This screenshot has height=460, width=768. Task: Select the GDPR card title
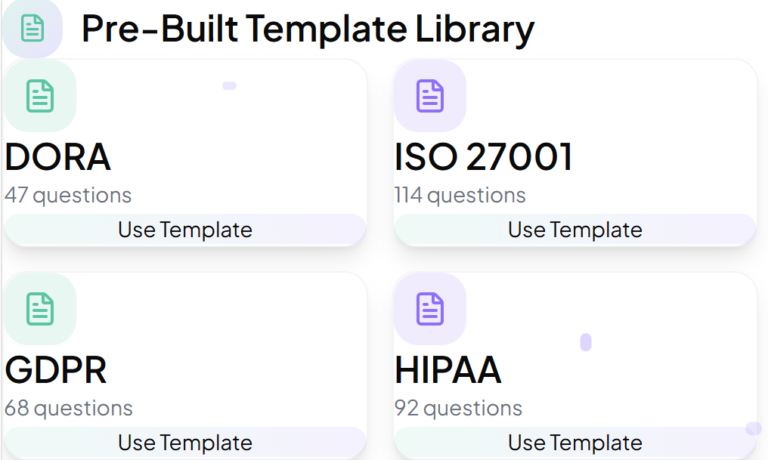pyautogui.click(x=56, y=370)
